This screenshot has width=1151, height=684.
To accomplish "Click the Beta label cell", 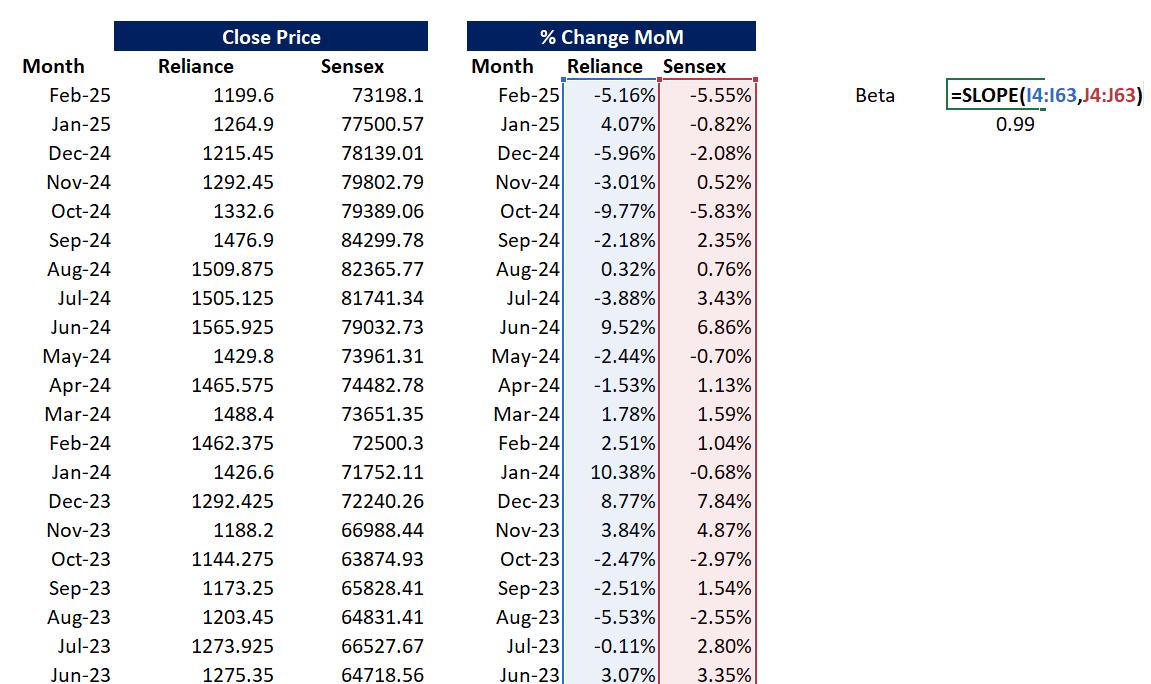I will 875,96.
